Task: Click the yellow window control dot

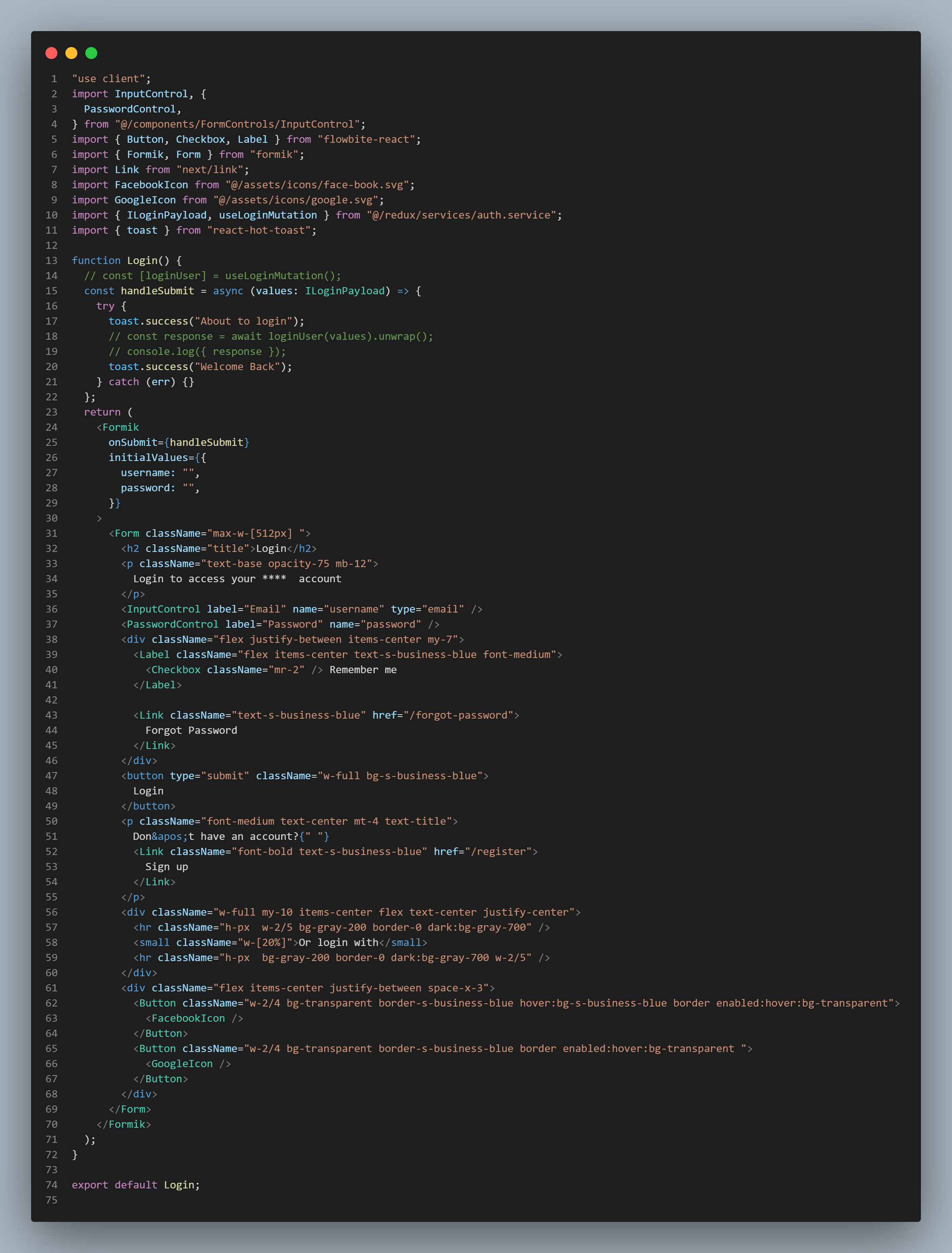Action: pyautogui.click(x=71, y=53)
